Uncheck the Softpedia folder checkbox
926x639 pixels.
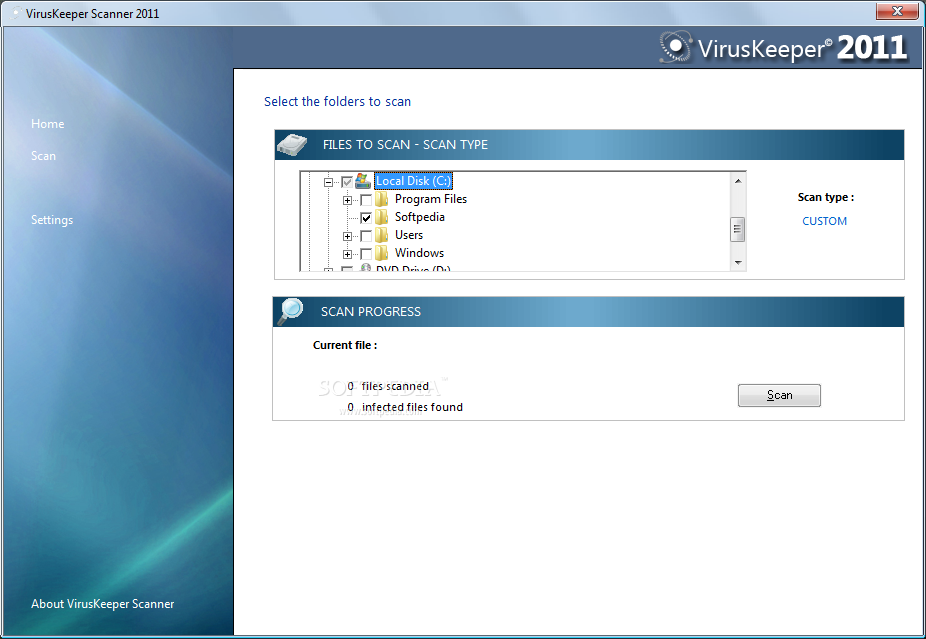click(x=366, y=218)
